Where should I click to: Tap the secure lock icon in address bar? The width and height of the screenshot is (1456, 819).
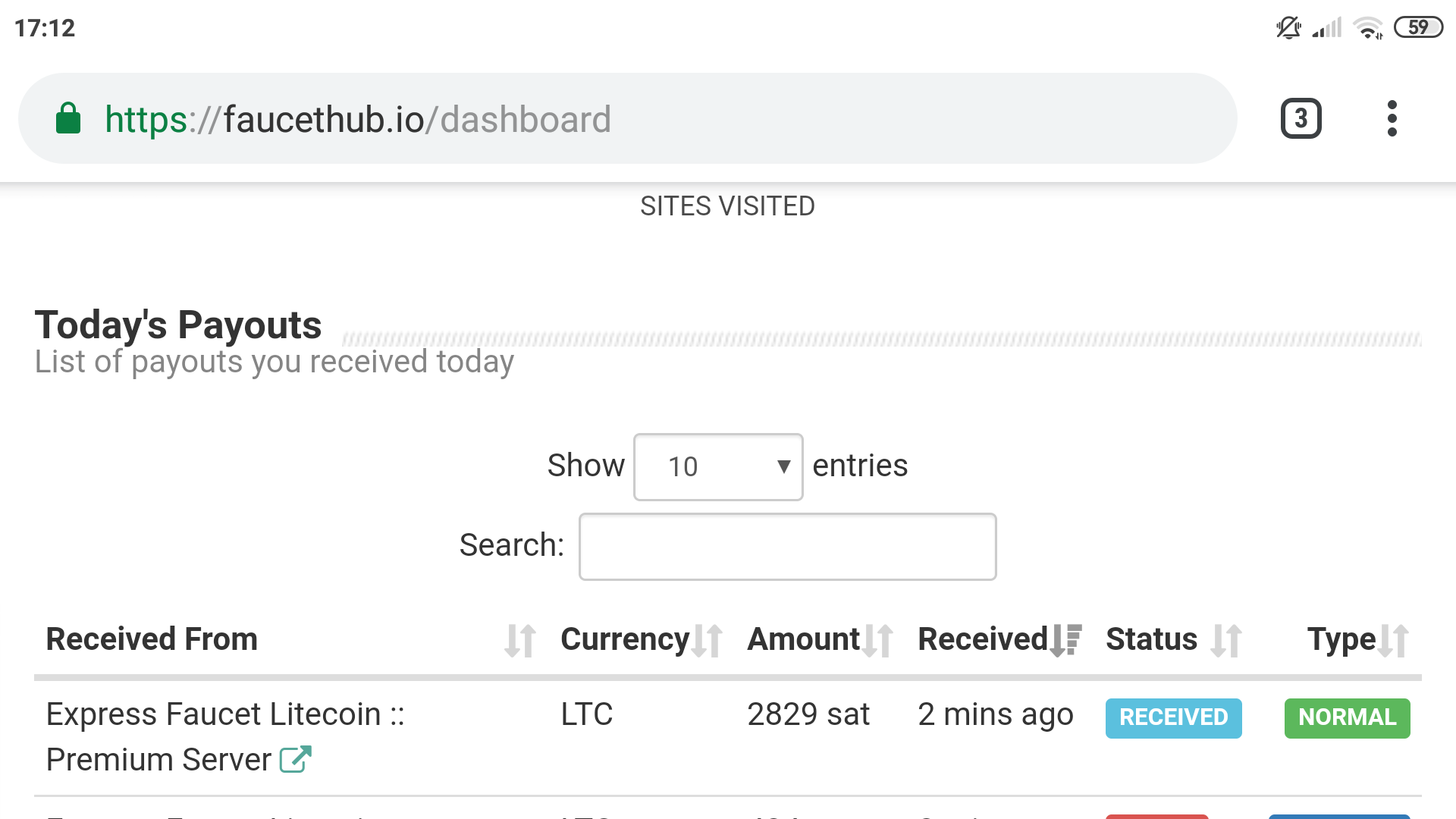(68, 119)
